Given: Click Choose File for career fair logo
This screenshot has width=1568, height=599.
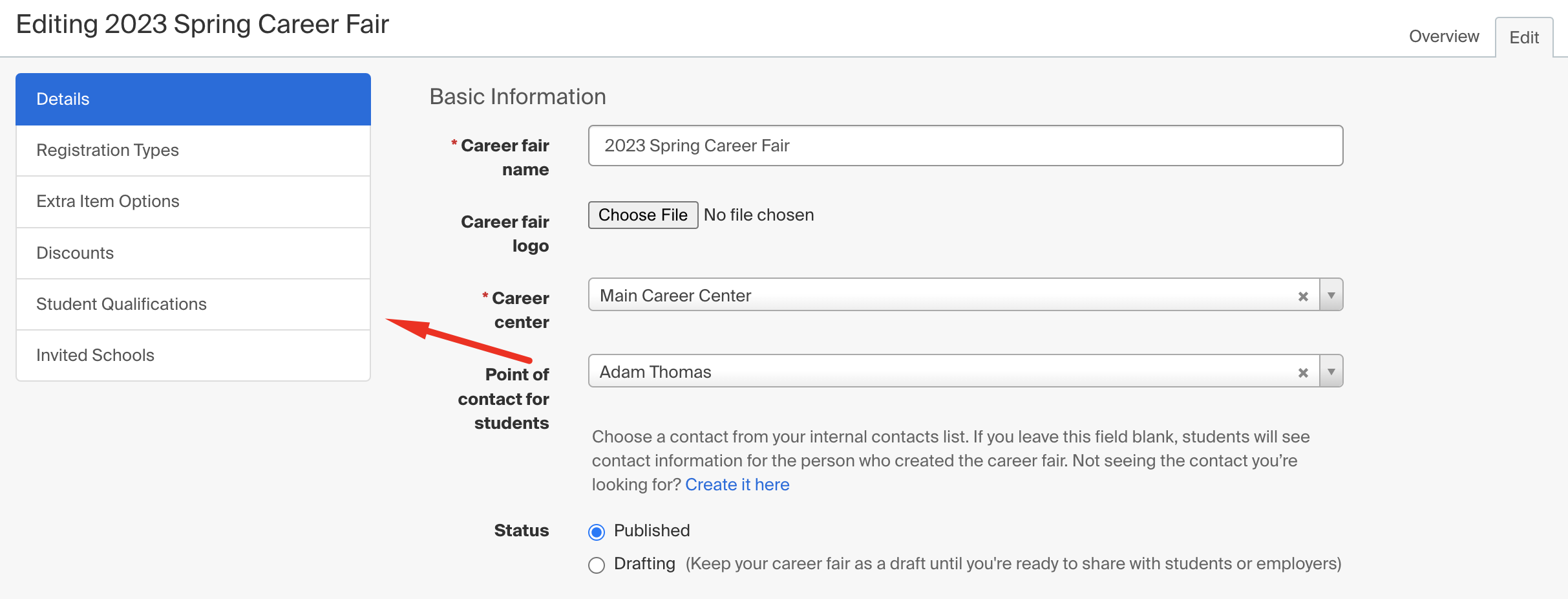Looking at the screenshot, I should 643,215.
